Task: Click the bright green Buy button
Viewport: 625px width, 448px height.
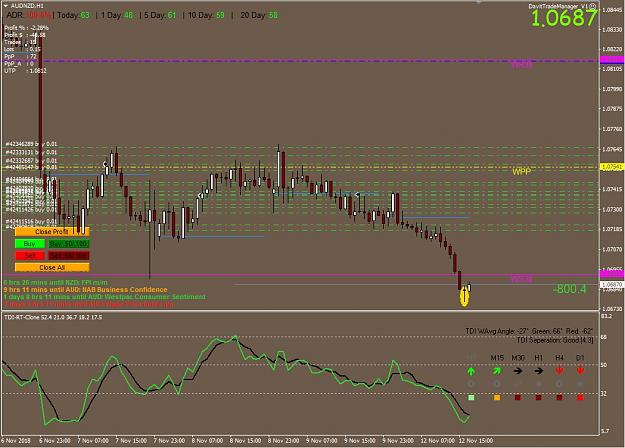Action: (x=29, y=244)
